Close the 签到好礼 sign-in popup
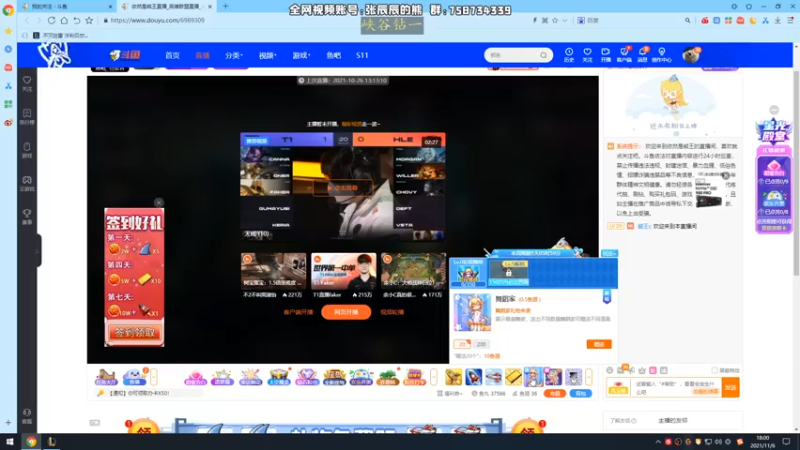 tap(159, 203)
